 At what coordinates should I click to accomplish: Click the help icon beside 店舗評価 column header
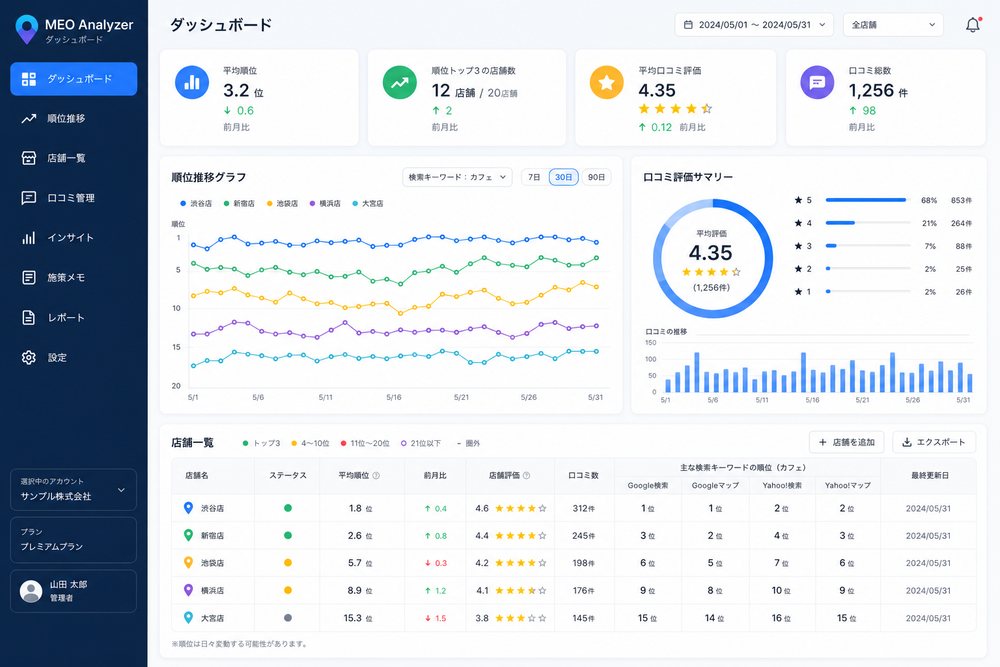[x=526, y=476]
